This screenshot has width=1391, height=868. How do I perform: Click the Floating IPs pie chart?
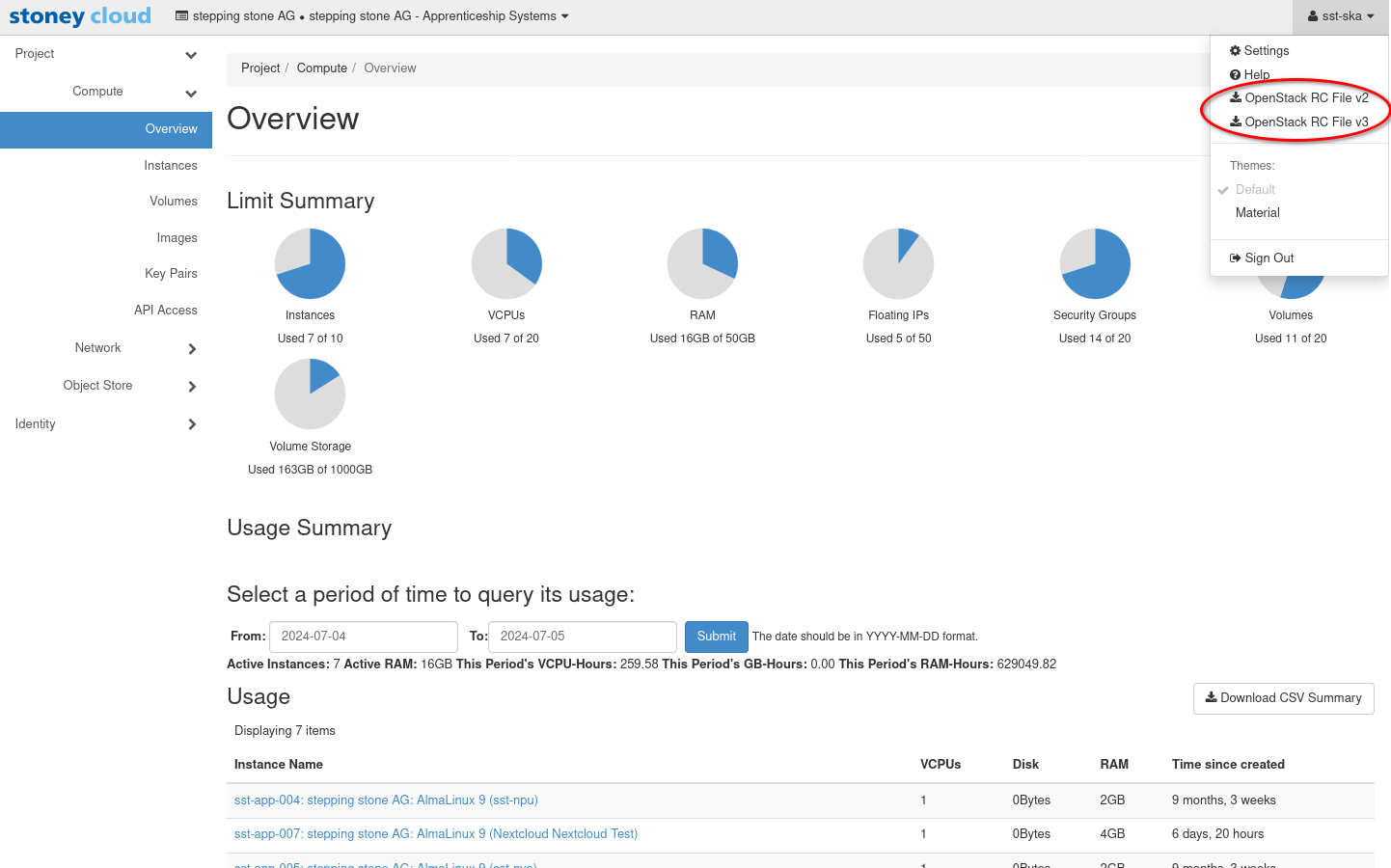pyautogui.click(x=898, y=263)
